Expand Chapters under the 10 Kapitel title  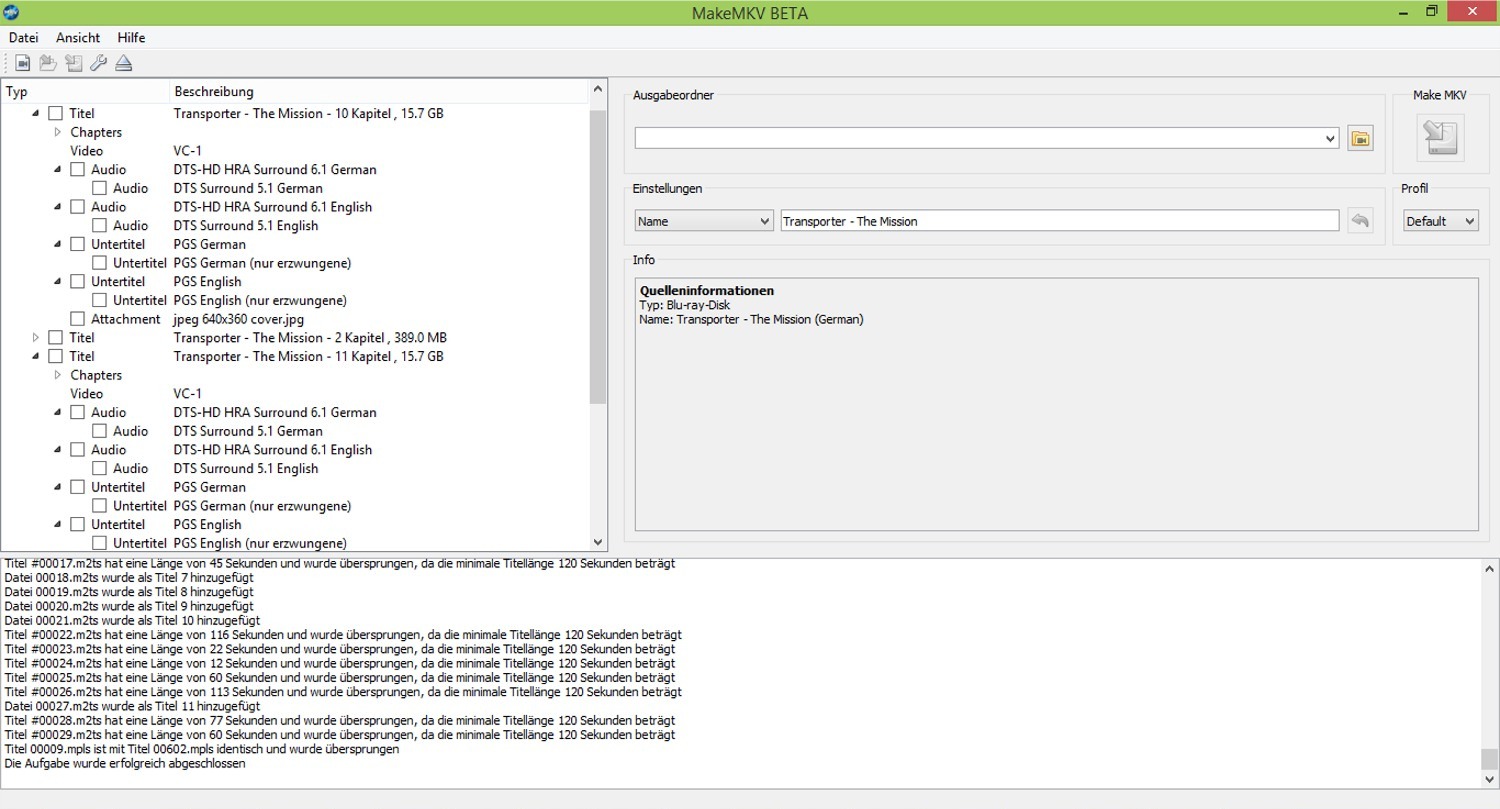[58, 132]
